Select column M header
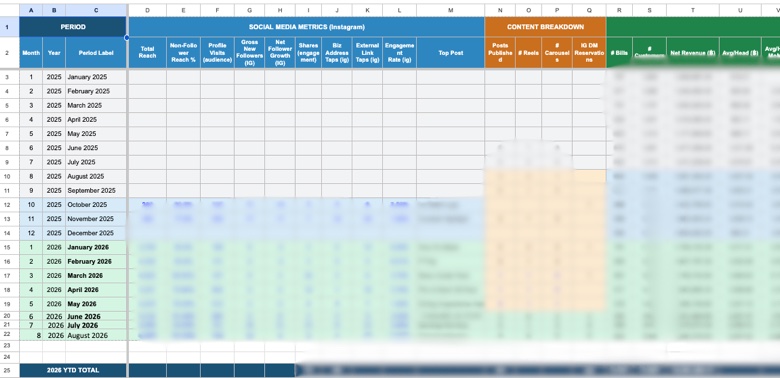 pos(450,10)
